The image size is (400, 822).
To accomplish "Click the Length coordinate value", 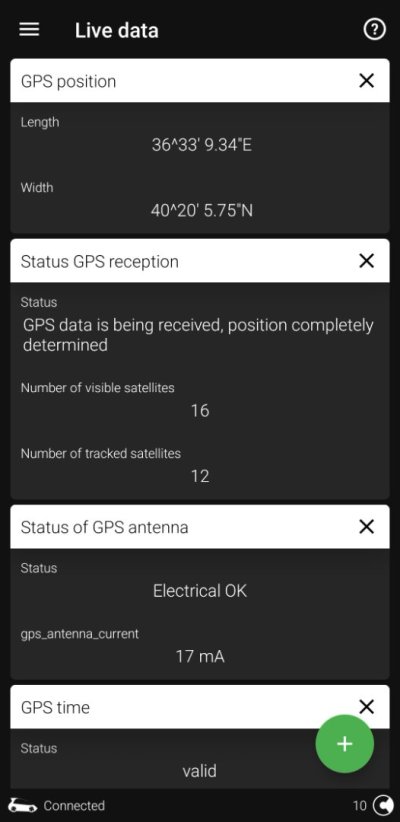I will [x=201, y=145].
